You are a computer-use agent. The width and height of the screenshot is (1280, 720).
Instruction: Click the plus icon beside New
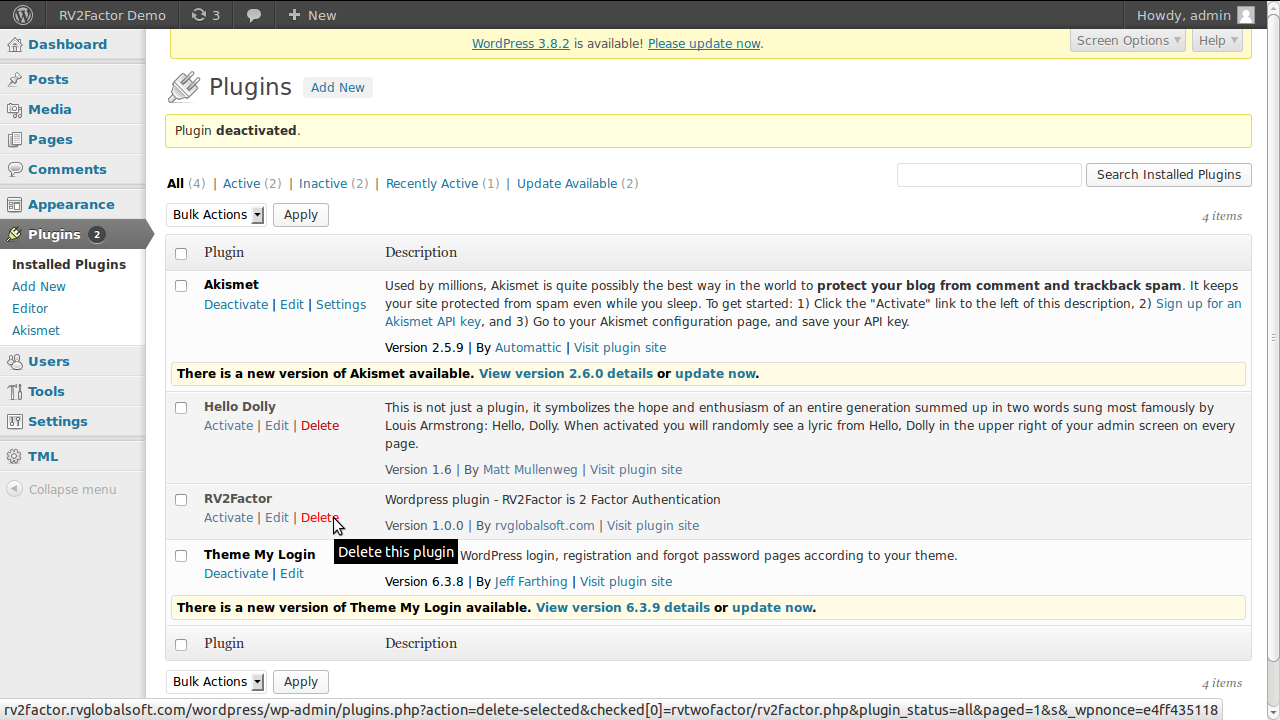pyautogui.click(x=294, y=15)
